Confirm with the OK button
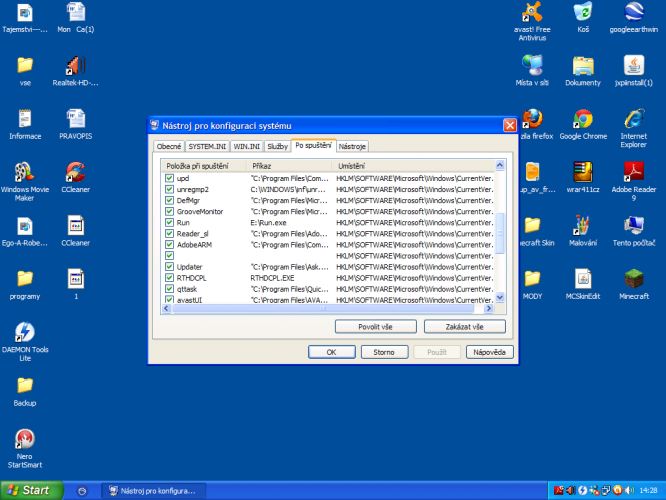 tap(331, 352)
